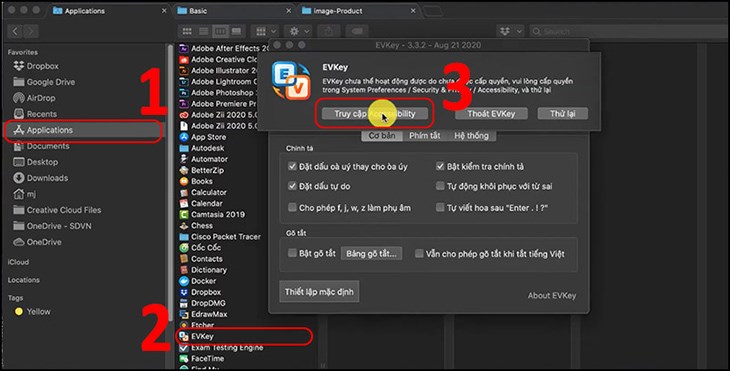Filter by Yellow tag
730x371 pixels.
pos(33,311)
